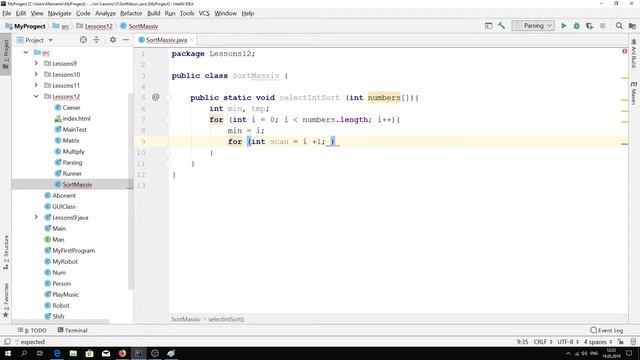
Task: Open the Maven side panel
Action: (x=634, y=93)
